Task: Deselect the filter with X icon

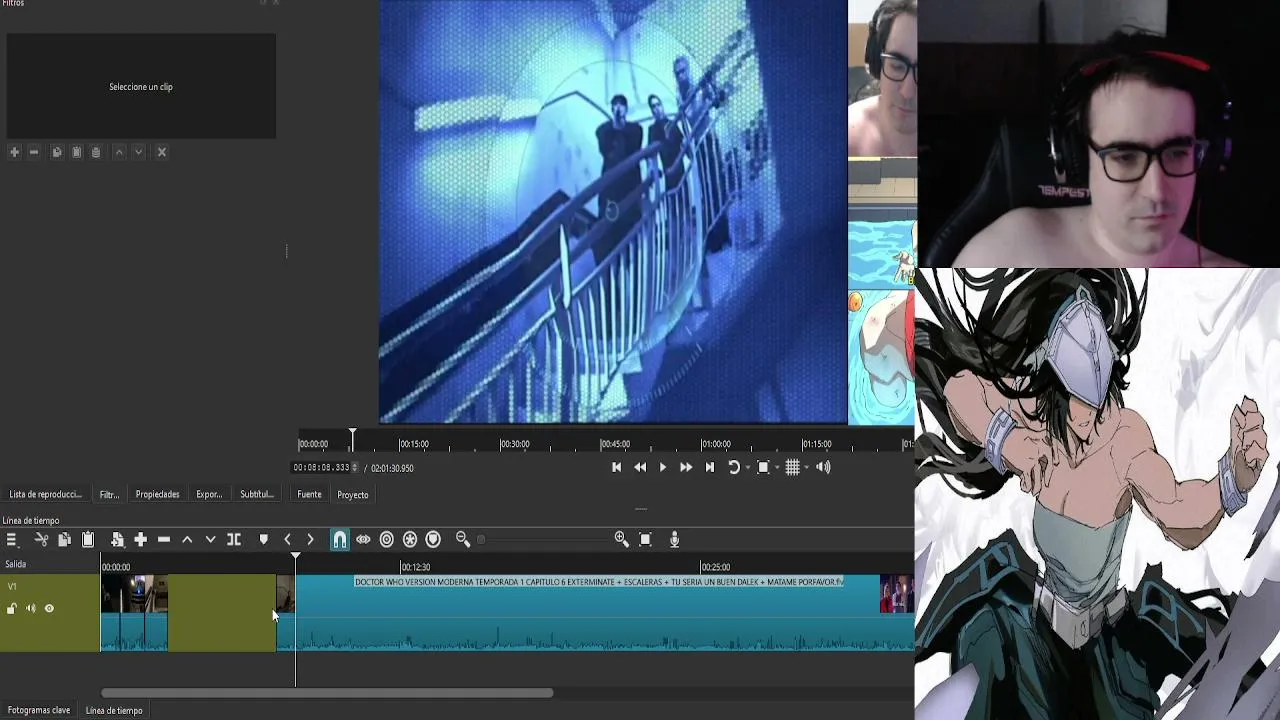Action: [162, 152]
